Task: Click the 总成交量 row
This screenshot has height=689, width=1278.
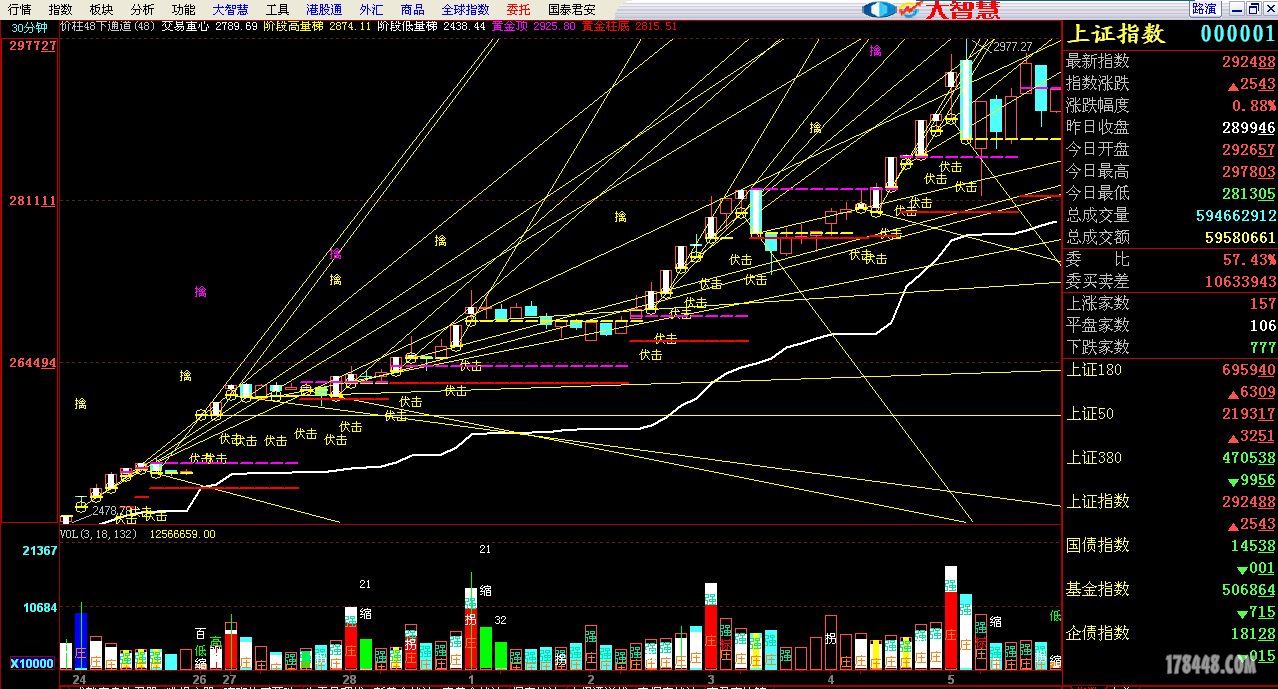Action: point(1171,215)
